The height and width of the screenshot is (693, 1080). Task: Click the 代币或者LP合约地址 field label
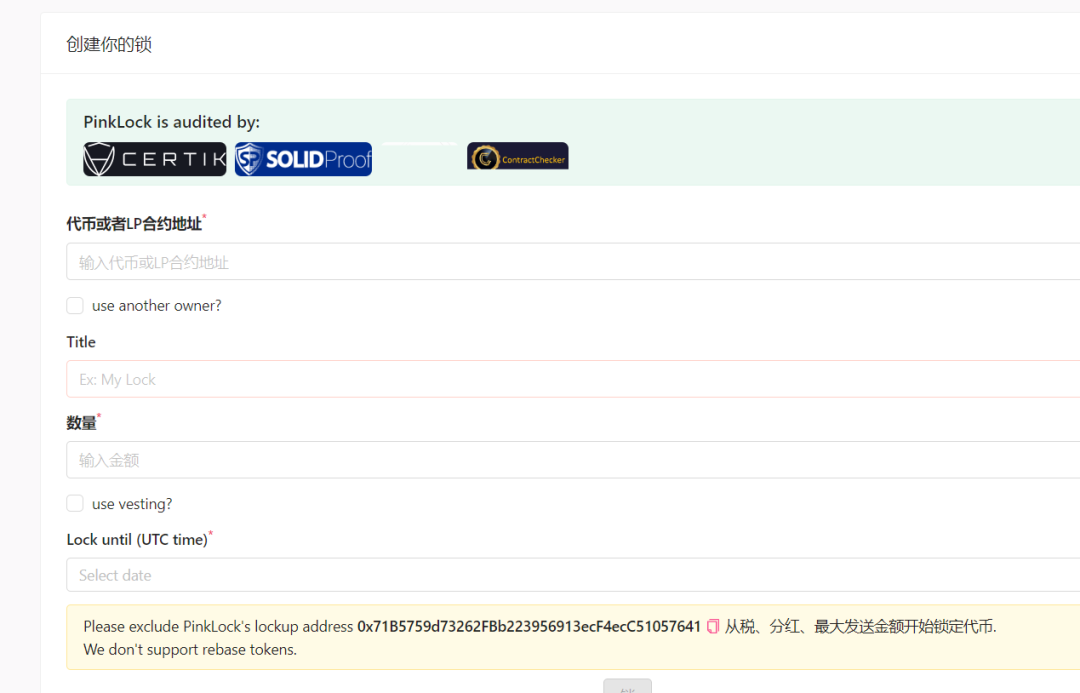(x=134, y=224)
